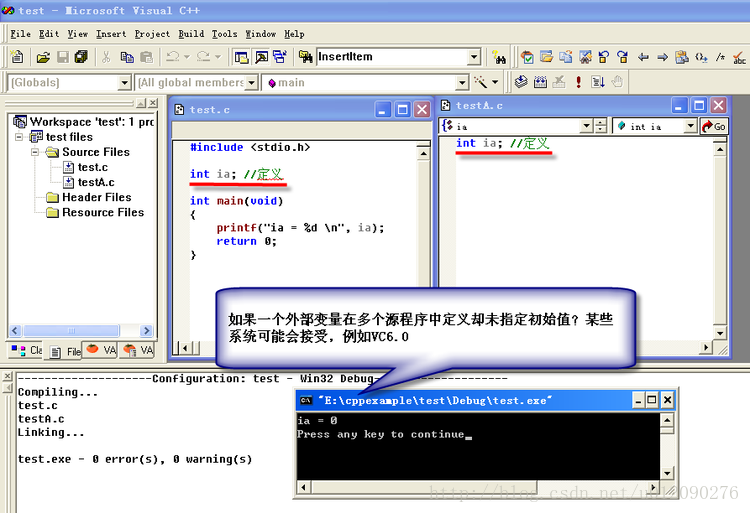The height and width of the screenshot is (513, 750).
Task: Open the Window List icon
Action: [x=280, y=57]
